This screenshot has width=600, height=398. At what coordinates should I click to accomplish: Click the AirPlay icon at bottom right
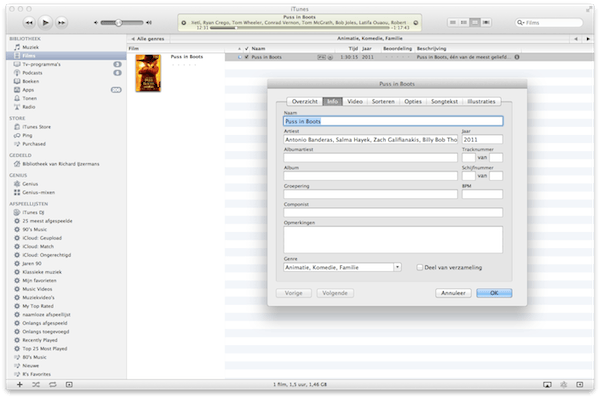[x=547, y=385]
